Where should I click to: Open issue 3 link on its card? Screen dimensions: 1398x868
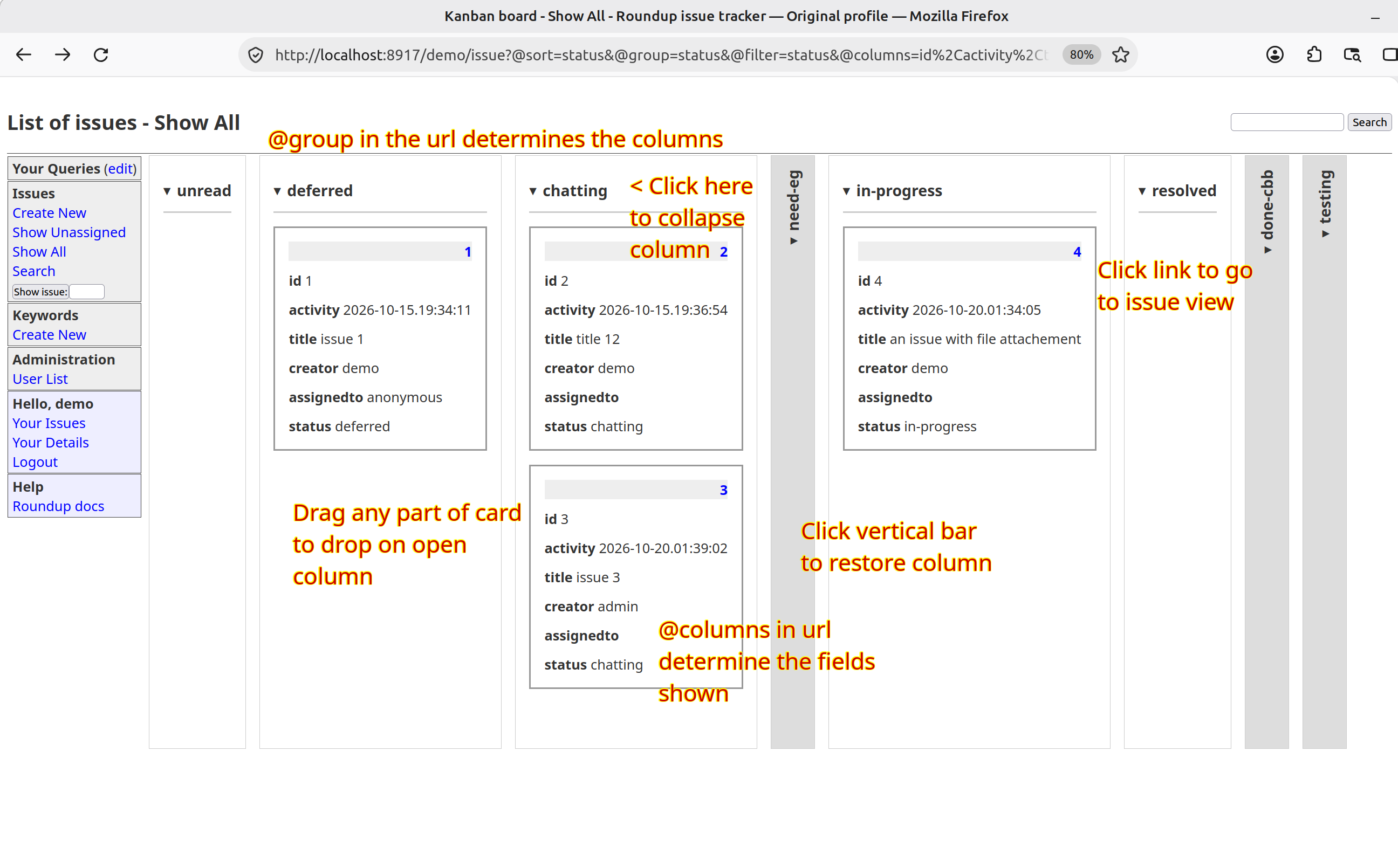(723, 490)
